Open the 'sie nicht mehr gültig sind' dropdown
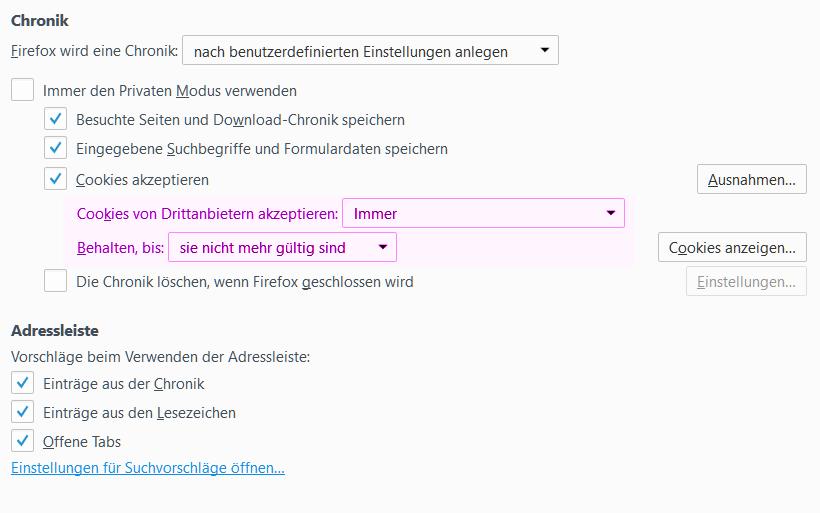This screenshot has width=820, height=513. click(x=282, y=247)
